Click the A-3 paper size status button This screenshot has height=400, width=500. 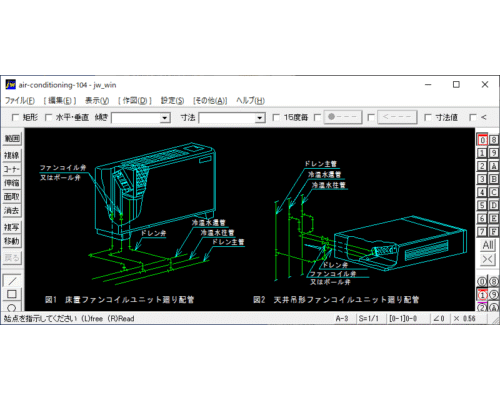pyautogui.click(x=342, y=318)
